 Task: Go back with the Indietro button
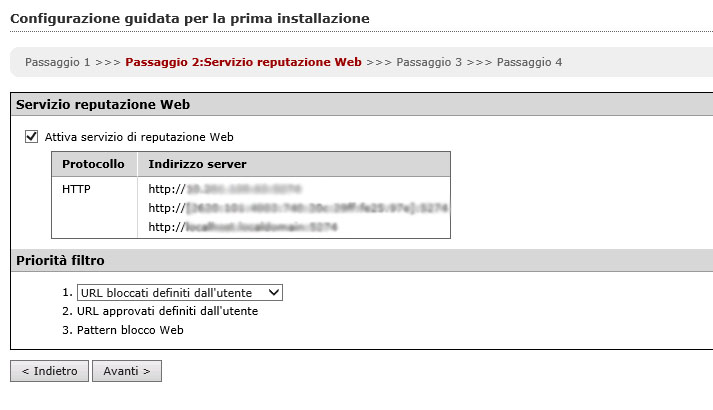tap(49, 371)
